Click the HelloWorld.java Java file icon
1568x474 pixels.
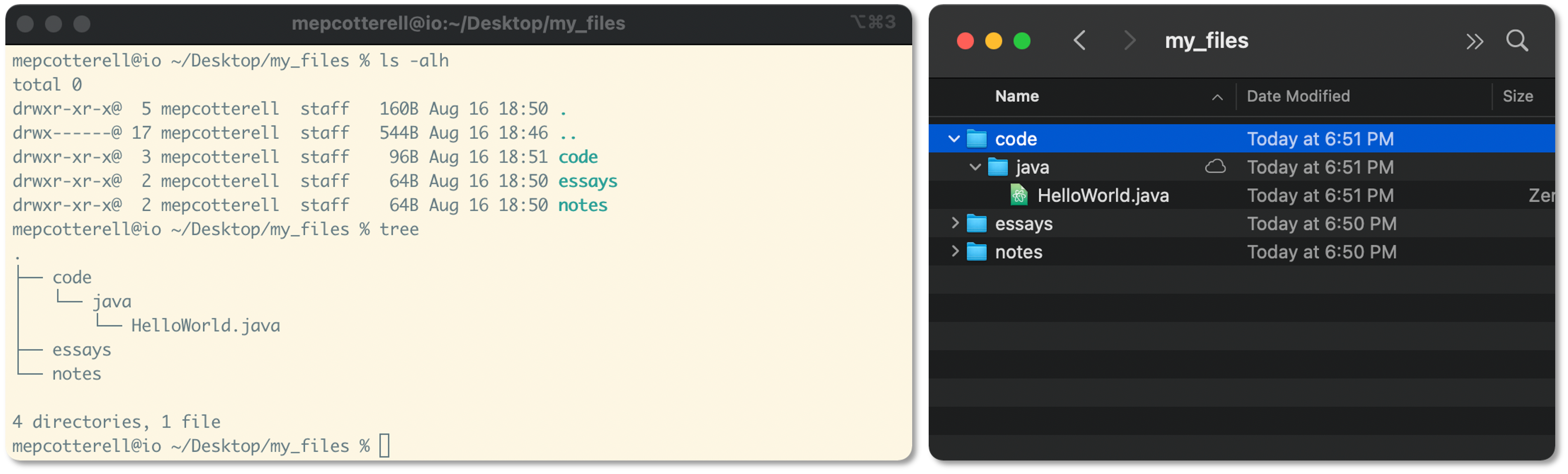point(1019,195)
